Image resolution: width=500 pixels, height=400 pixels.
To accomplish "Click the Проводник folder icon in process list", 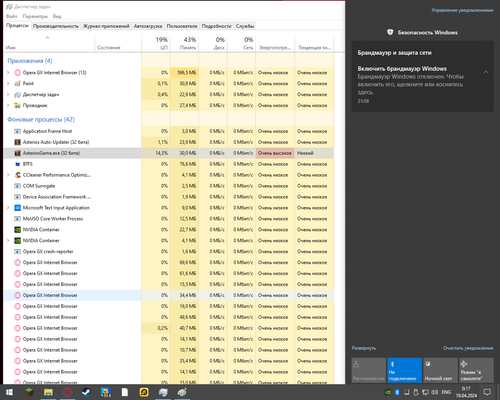I will 18,105.
